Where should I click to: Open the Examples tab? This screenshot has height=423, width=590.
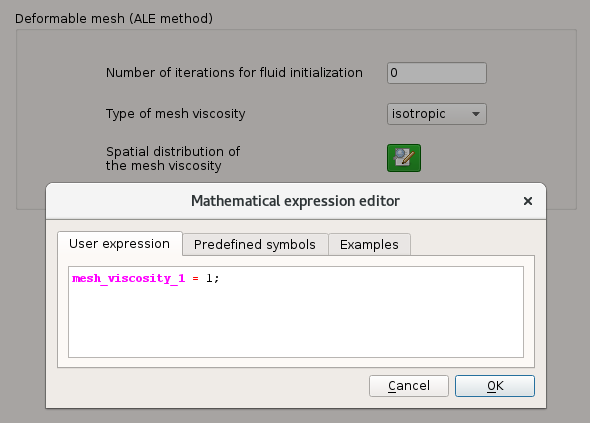(x=369, y=245)
